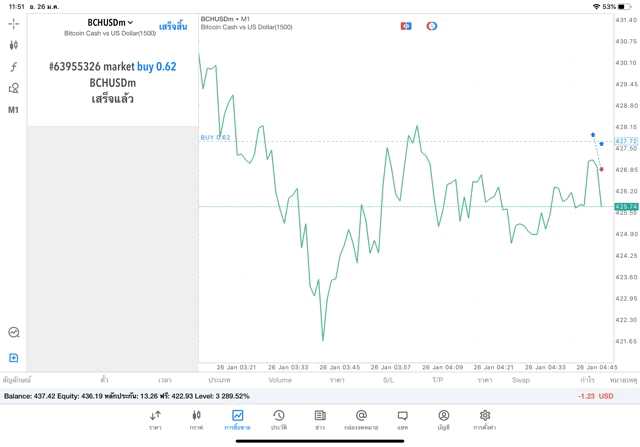Screen dimensions: 640x447
Task: Sort by T/P column header
Action: click(x=438, y=380)
